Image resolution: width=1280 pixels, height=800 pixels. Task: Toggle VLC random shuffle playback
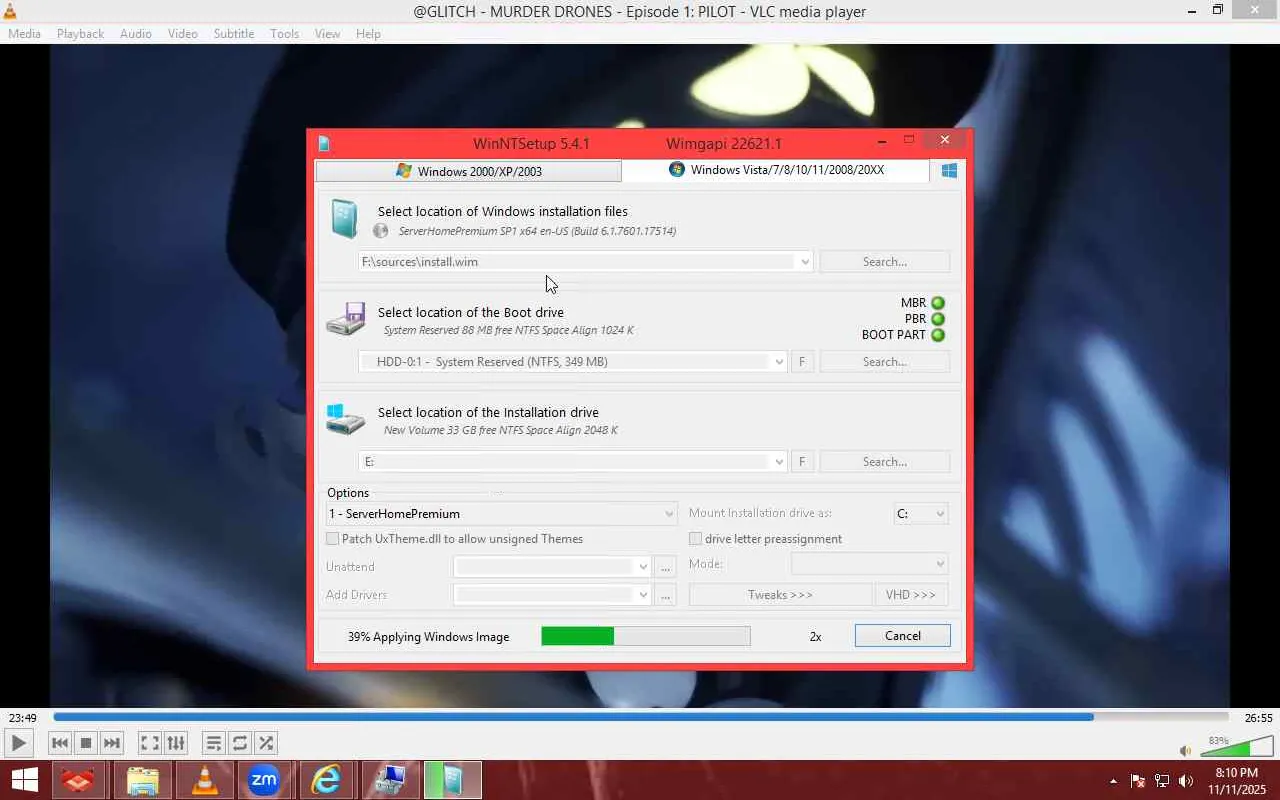tap(266, 743)
